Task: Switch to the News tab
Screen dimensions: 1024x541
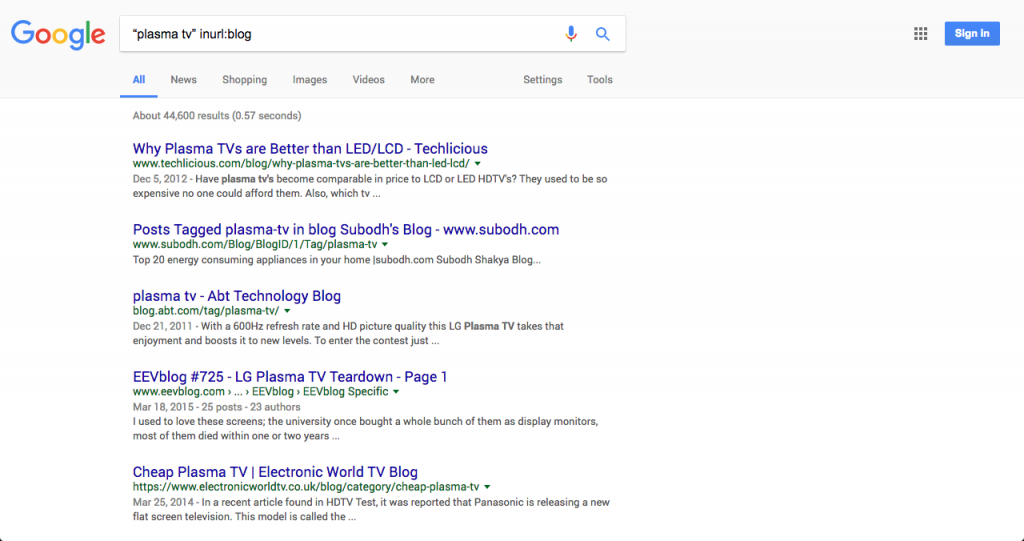Action: pyautogui.click(x=184, y=80)
